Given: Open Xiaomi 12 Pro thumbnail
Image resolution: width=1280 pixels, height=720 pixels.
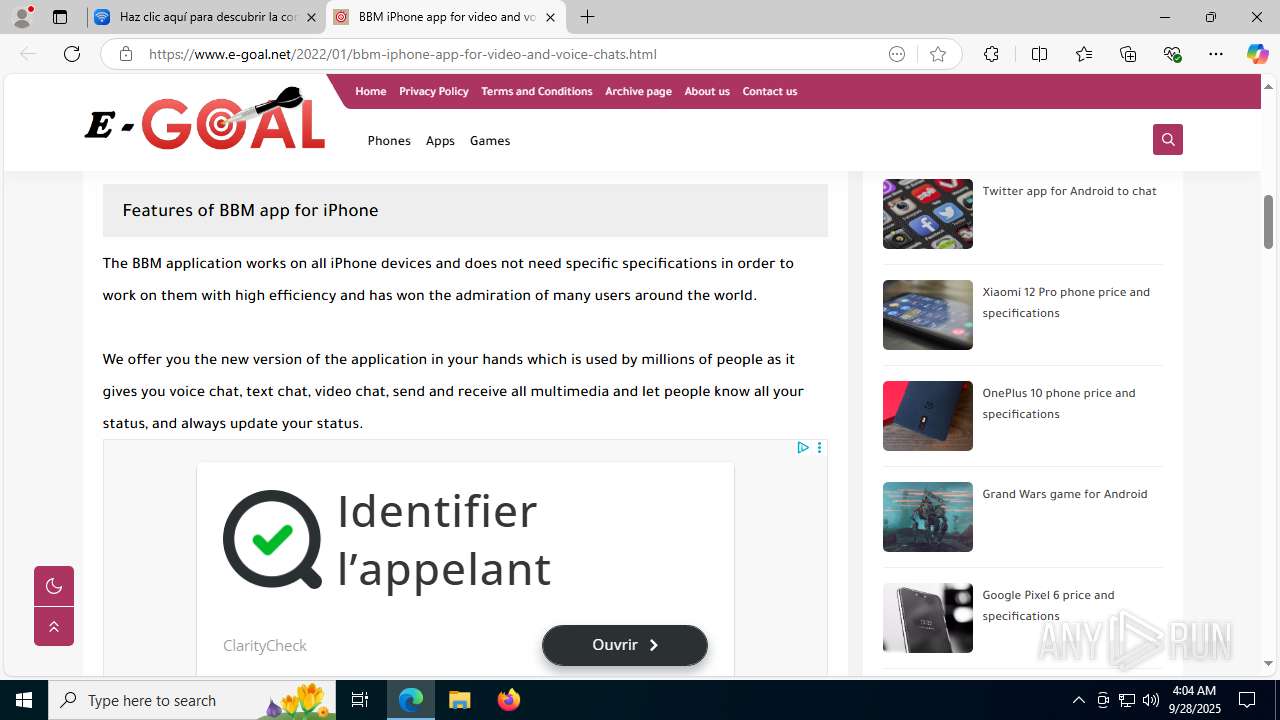Looking at the screenshot, I should click(x=927, y=315).
